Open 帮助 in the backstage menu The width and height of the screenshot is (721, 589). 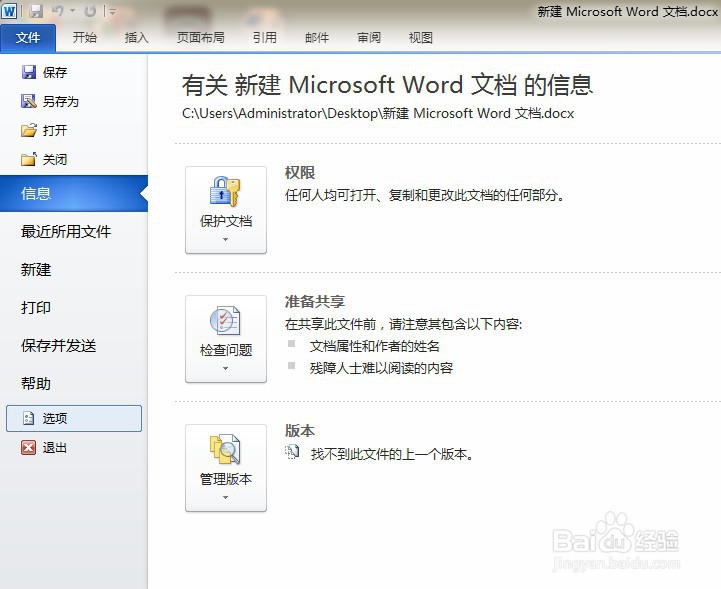pyautogui.click(x=36, y=383)
